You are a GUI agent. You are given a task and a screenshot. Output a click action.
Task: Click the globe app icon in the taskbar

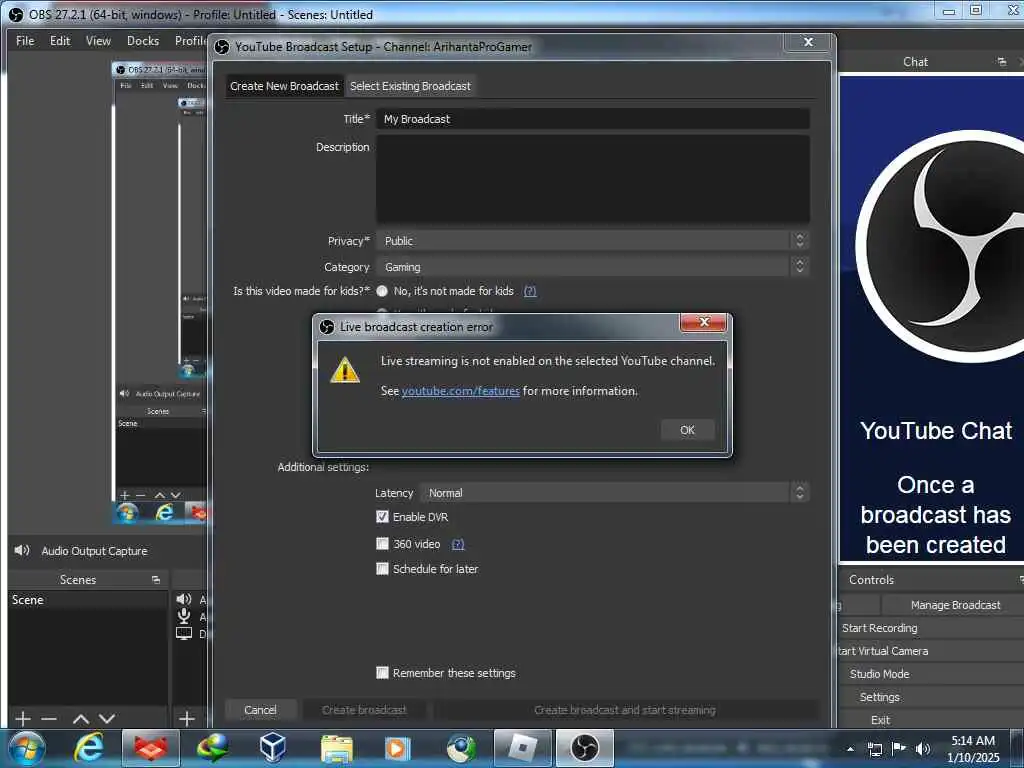point(461,748)
